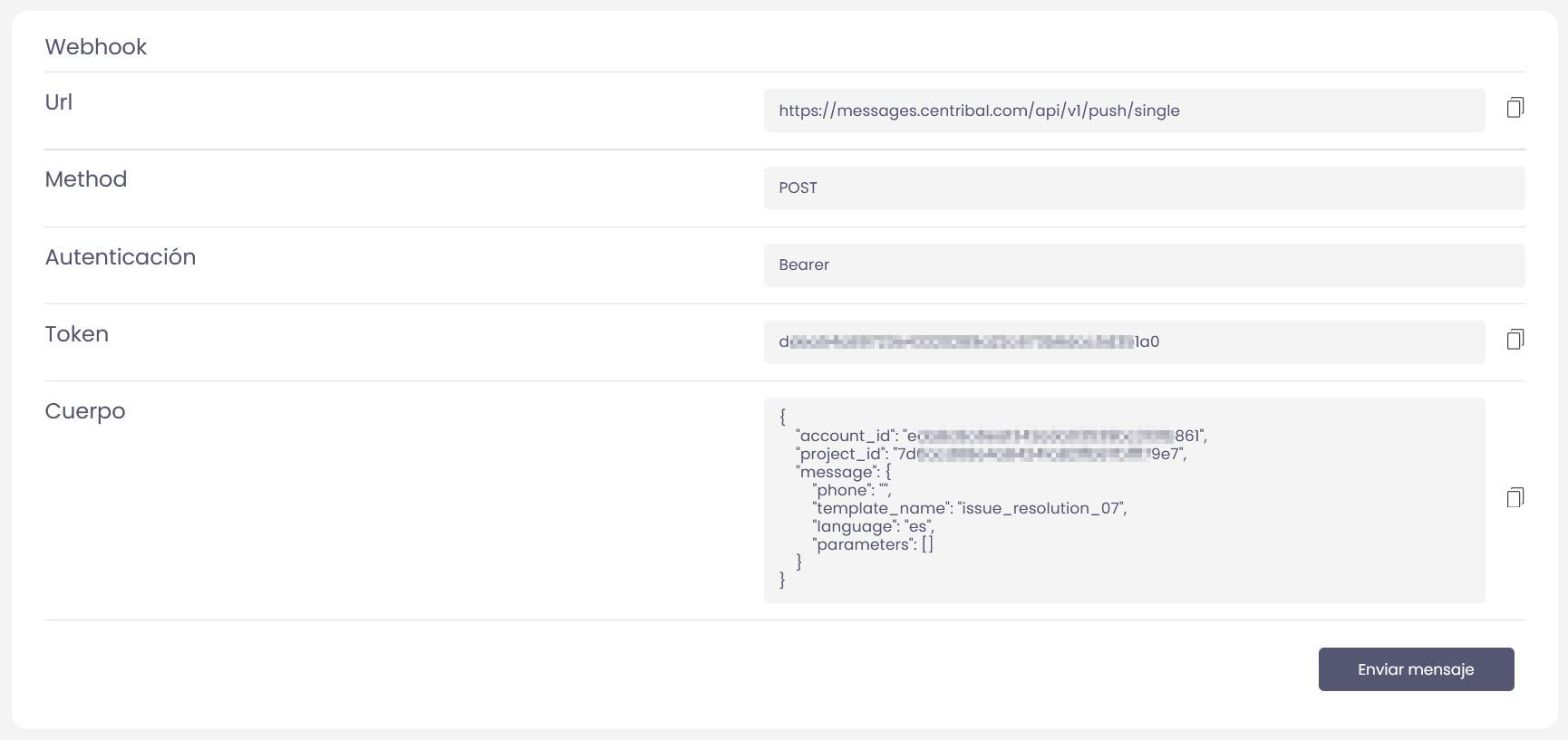Click the language "es" line in body
This screenshot has height=740, width=1568.
[x=873, y=526]
